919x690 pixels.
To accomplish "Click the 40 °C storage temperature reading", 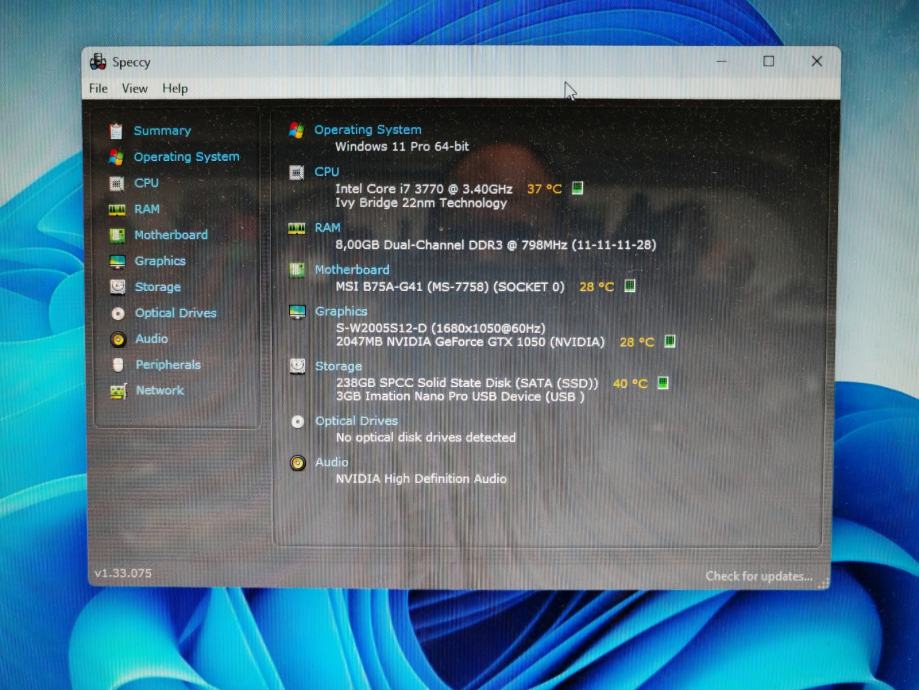I will [630, 383].
